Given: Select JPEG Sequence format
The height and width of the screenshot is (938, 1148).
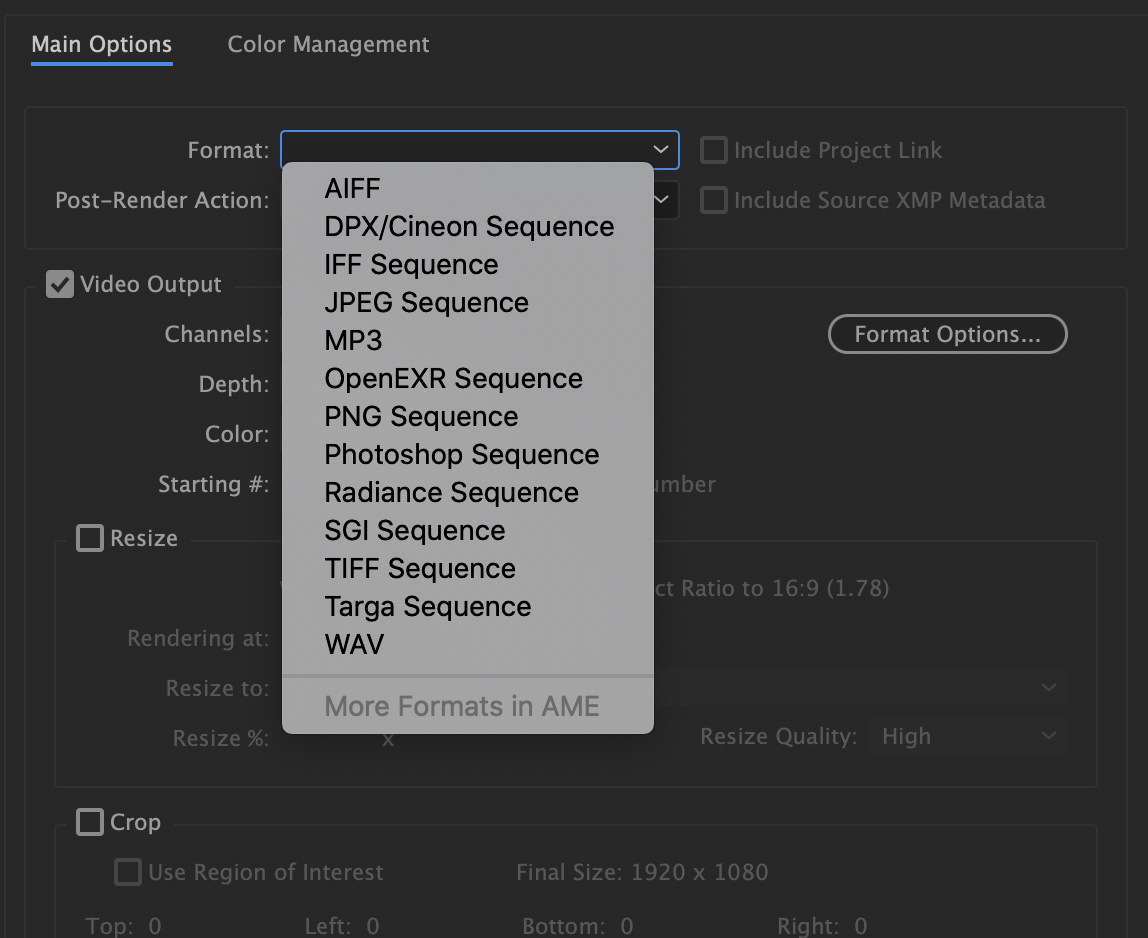Looking at the screenshot, I should click(x=426, y=302).
